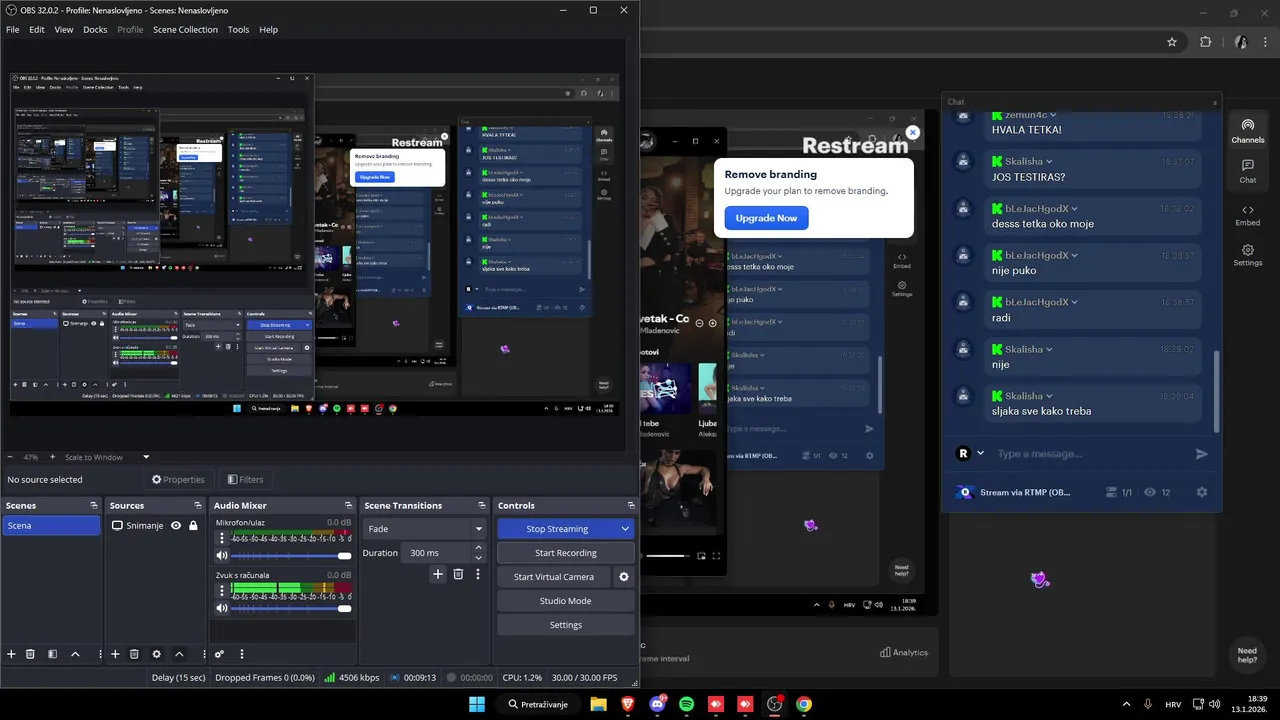The height and width of the screenshot is (720, 1280).
Task: Toggle Snimanje source lock
Action: [x=193, y=525]
